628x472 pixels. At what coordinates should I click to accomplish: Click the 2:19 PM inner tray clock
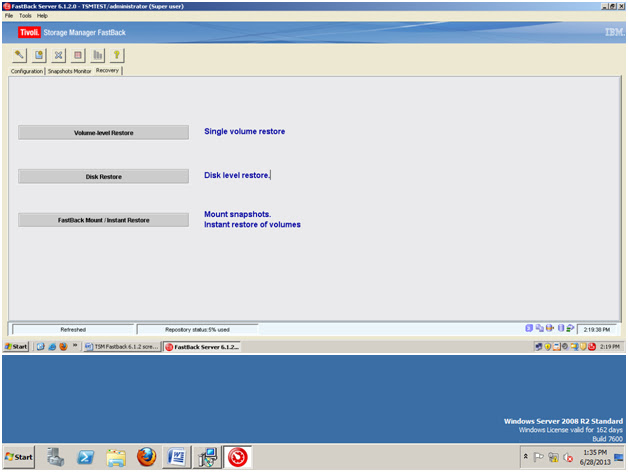[609, 347]
